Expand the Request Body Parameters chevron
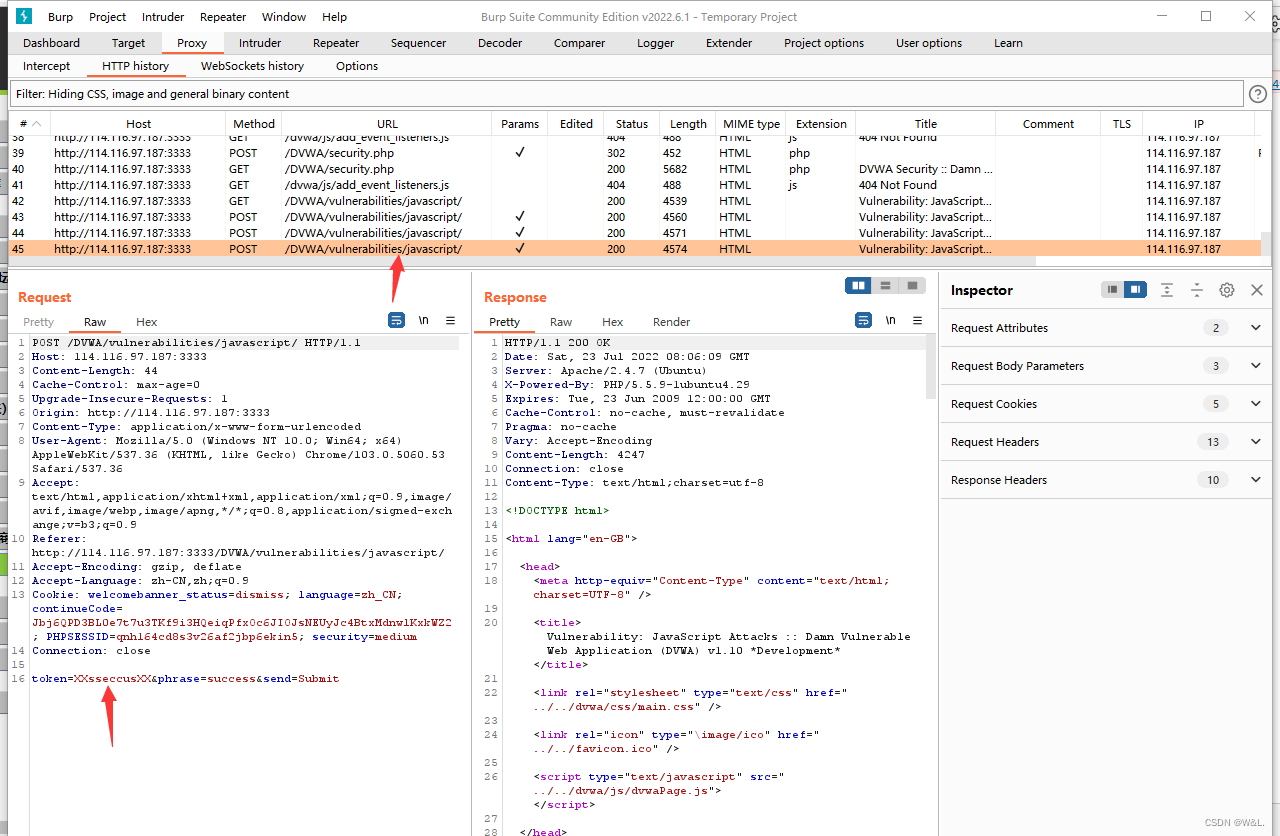1280x836 pixels. 1256,366
